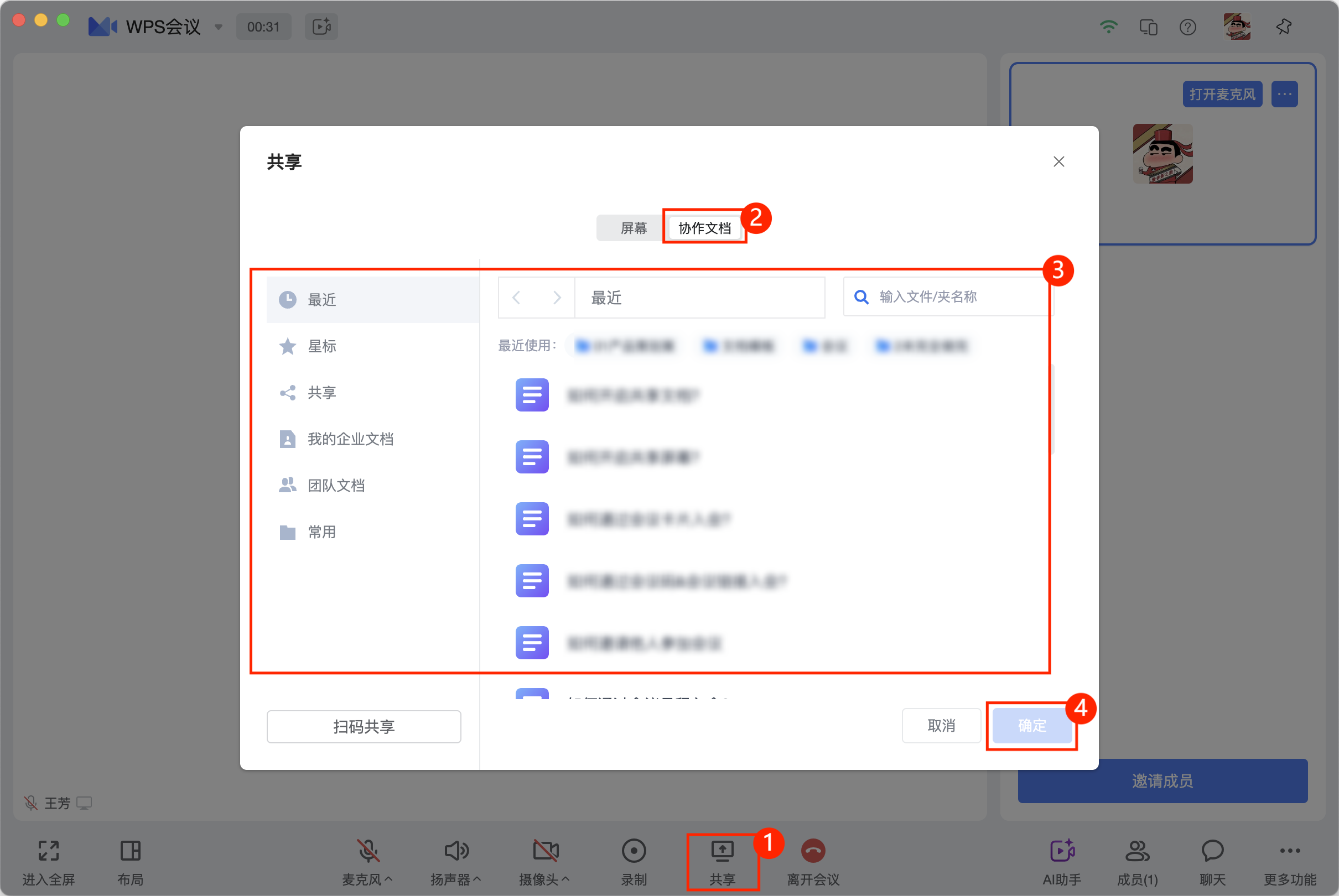Toggle the muted microphone icon

pos(368,851)
